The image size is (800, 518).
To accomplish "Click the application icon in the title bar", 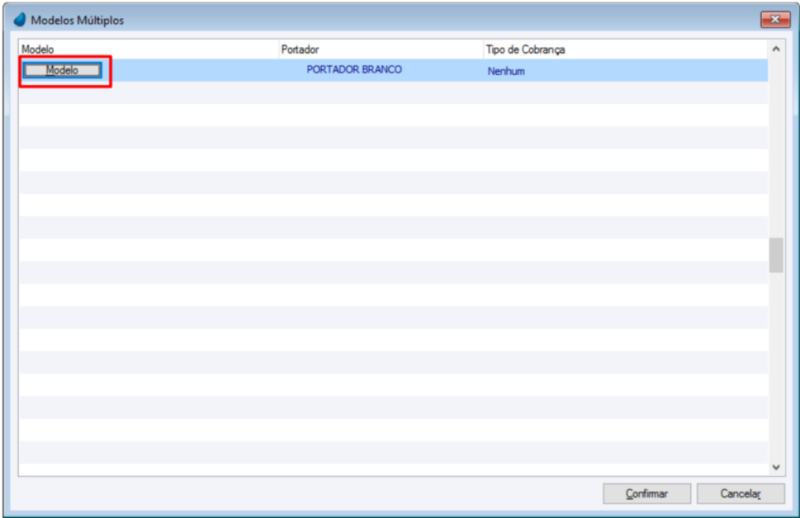I will click(19, 20).
